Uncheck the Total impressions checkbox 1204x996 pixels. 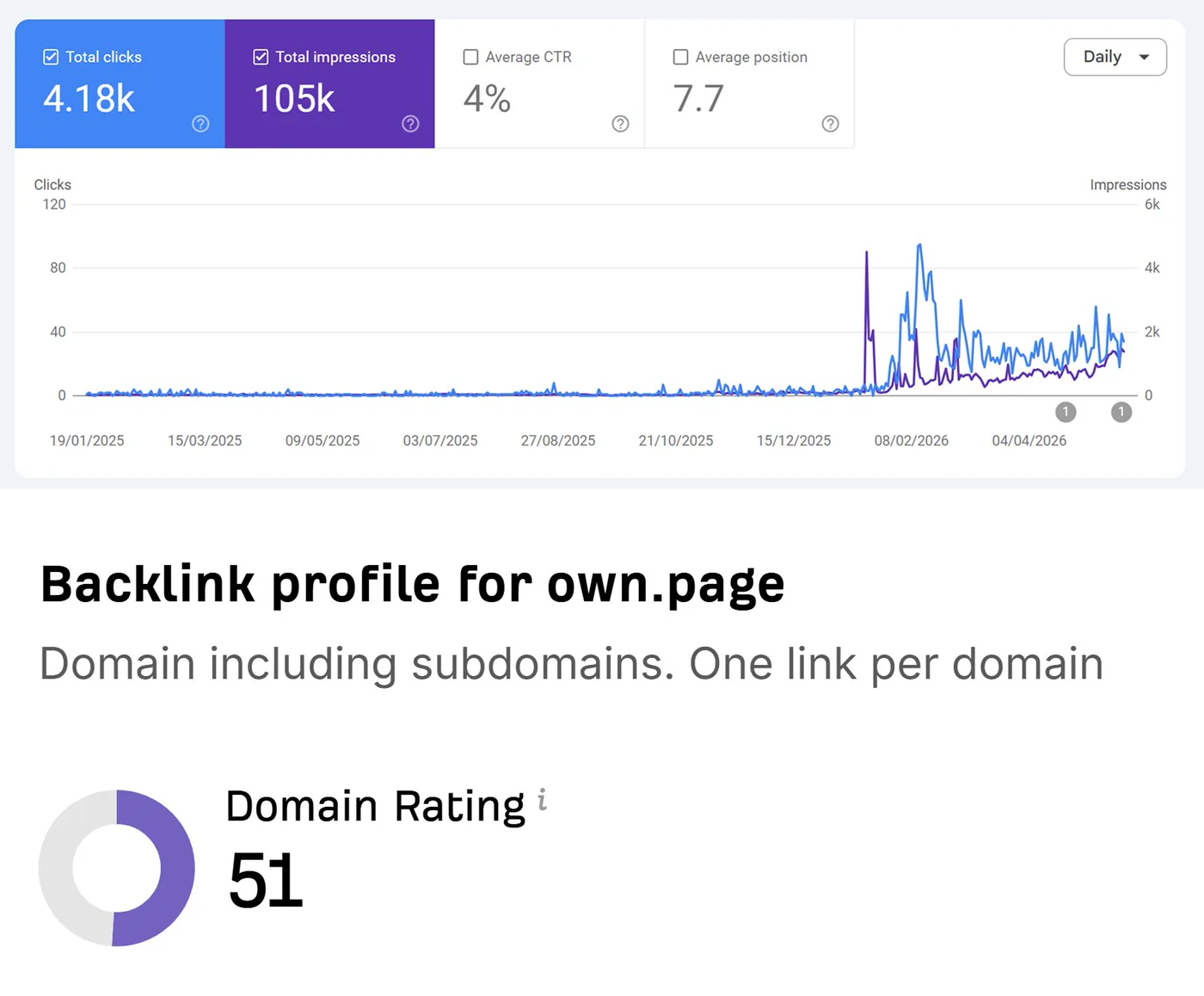pyautogui.click(x=261, y=57)
